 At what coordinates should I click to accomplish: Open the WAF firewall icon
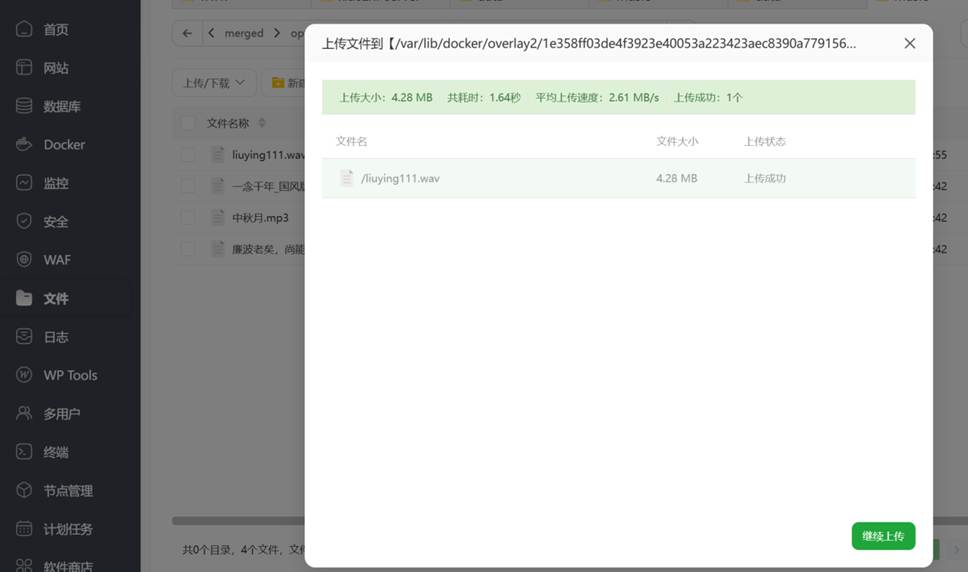pos(25,260)
